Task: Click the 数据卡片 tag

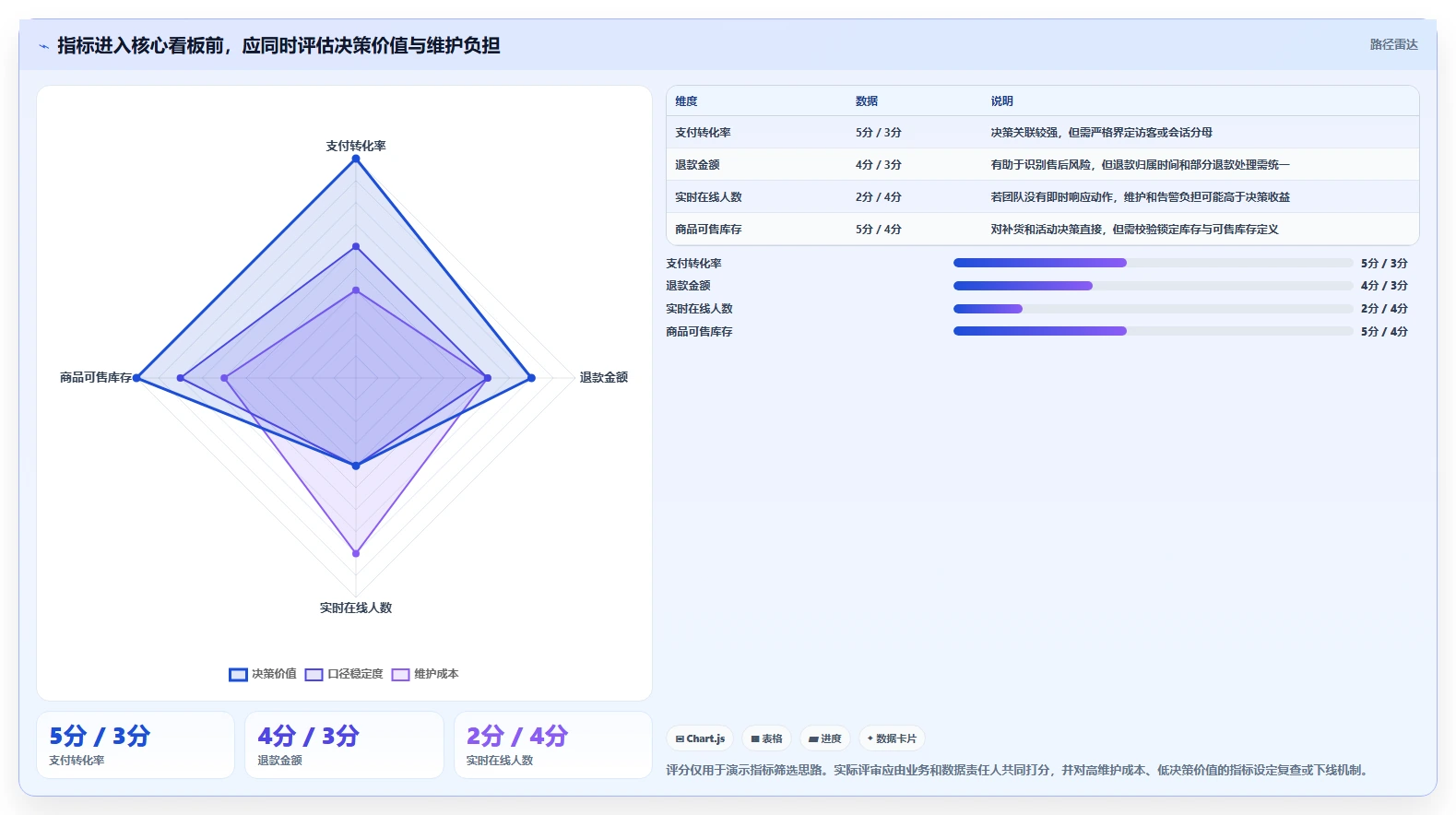Action: 892,738
